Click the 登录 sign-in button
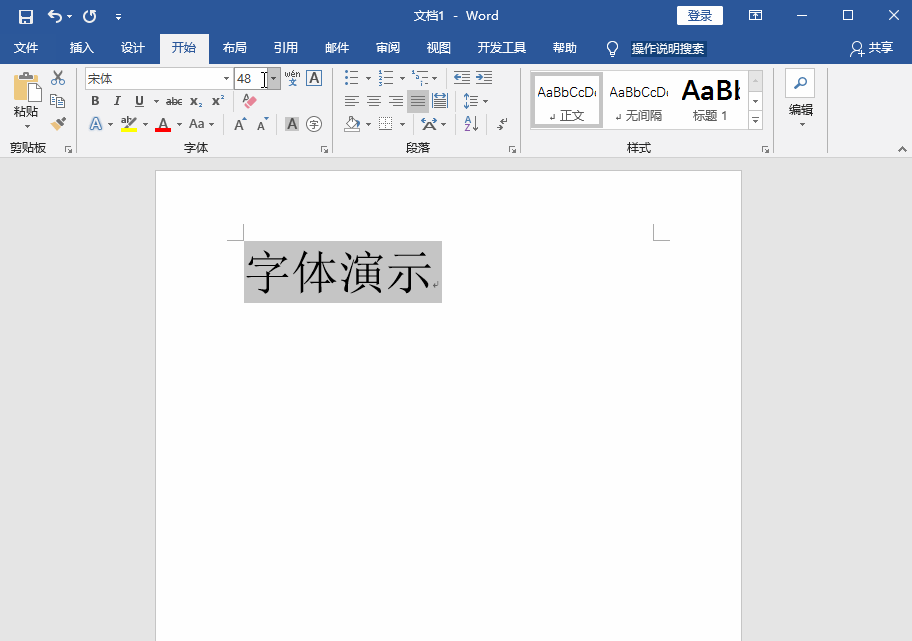 click(x=699, y=15)
